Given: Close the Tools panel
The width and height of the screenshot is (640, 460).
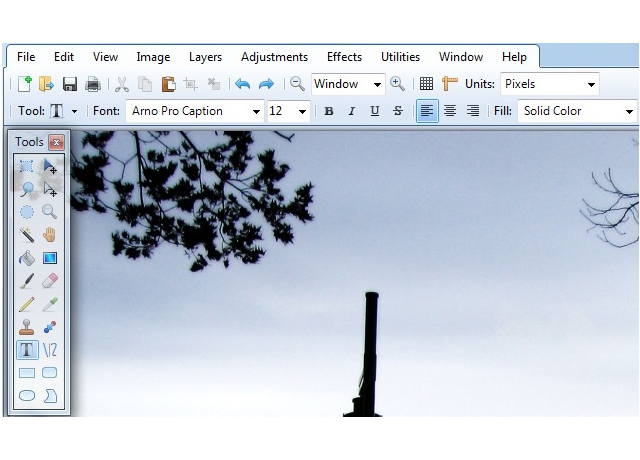Looking at the screenshot, I should [x=56, y=142].
